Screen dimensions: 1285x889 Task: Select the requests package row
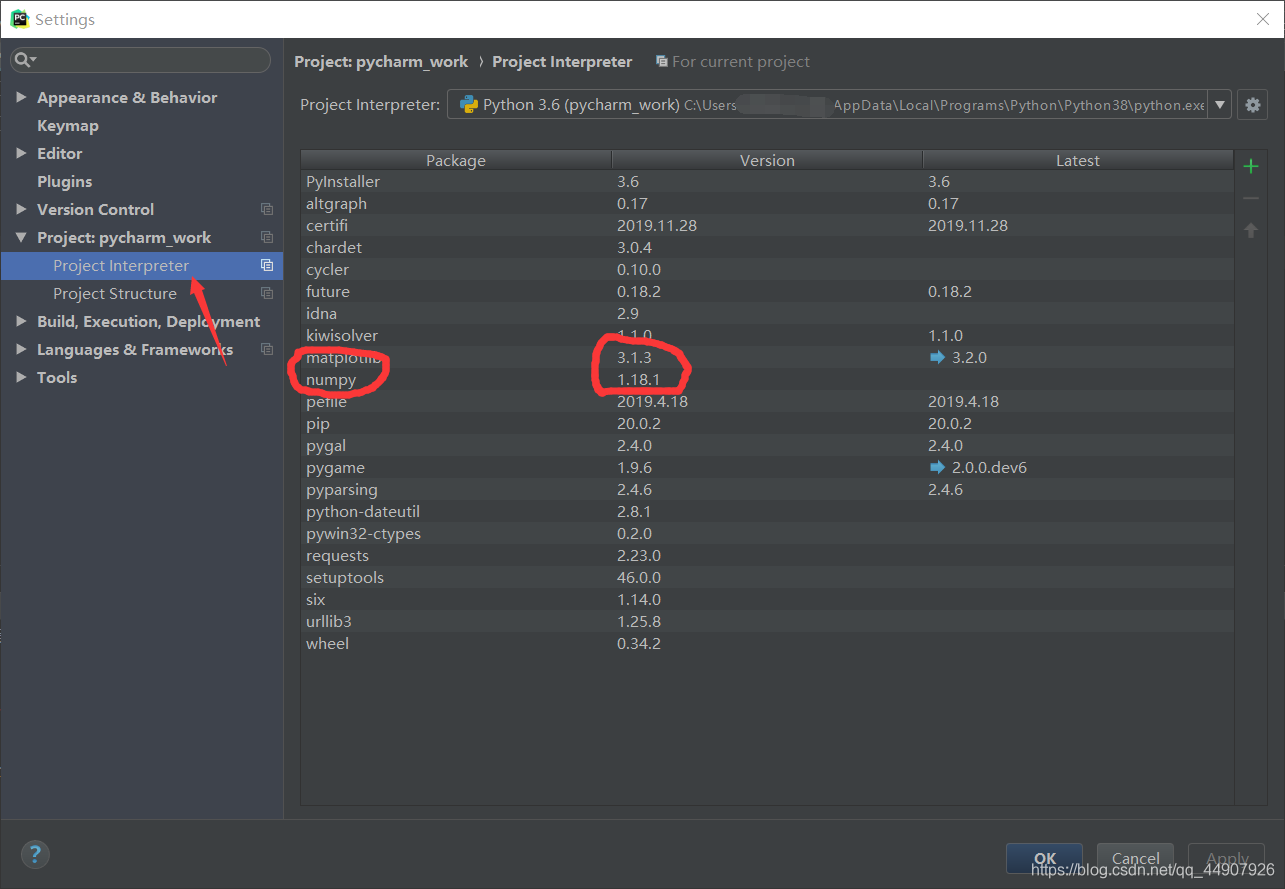[767, 555]
